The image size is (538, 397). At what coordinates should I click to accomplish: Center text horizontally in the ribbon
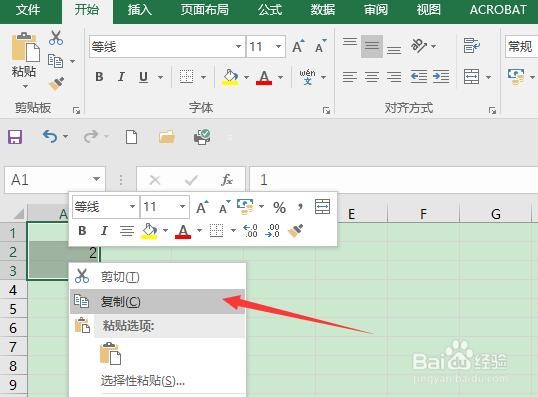[x=372, y=77]
